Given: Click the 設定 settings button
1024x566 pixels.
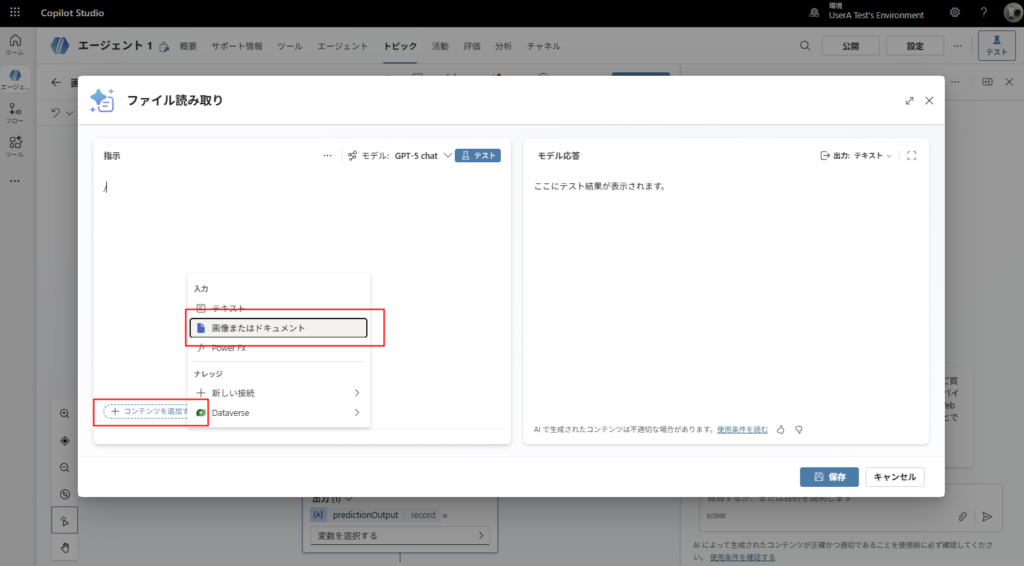Looking at the screenshot, I should coord(915,46).
